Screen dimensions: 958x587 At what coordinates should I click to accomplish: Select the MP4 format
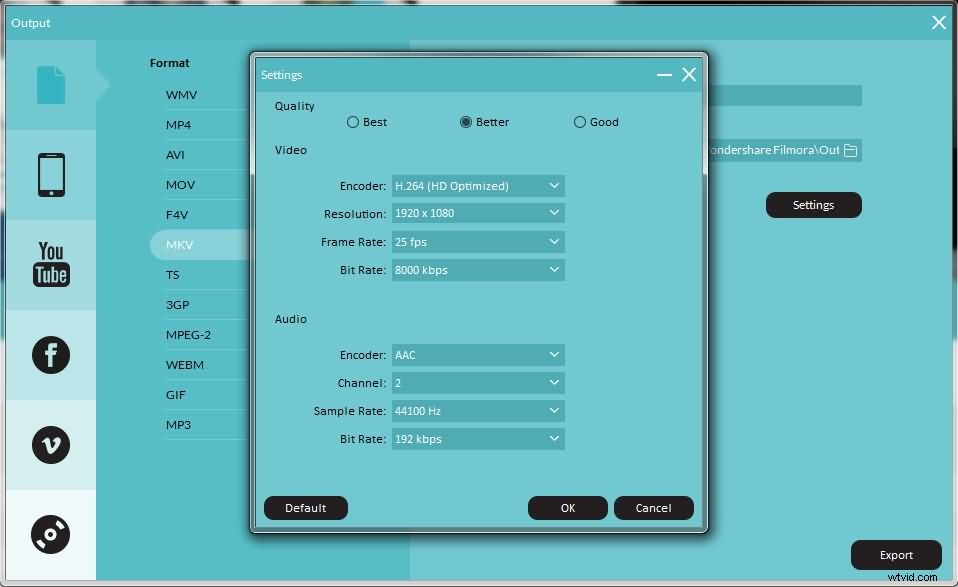click(x=178, y=124)
